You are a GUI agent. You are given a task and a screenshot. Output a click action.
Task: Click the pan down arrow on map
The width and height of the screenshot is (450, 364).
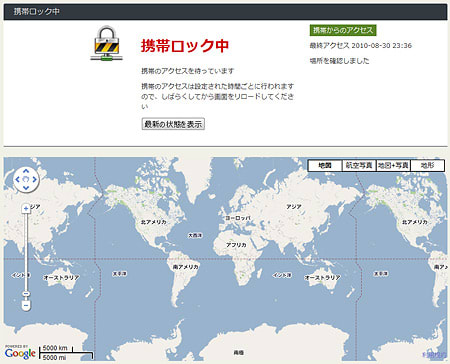tap(26, 188)
